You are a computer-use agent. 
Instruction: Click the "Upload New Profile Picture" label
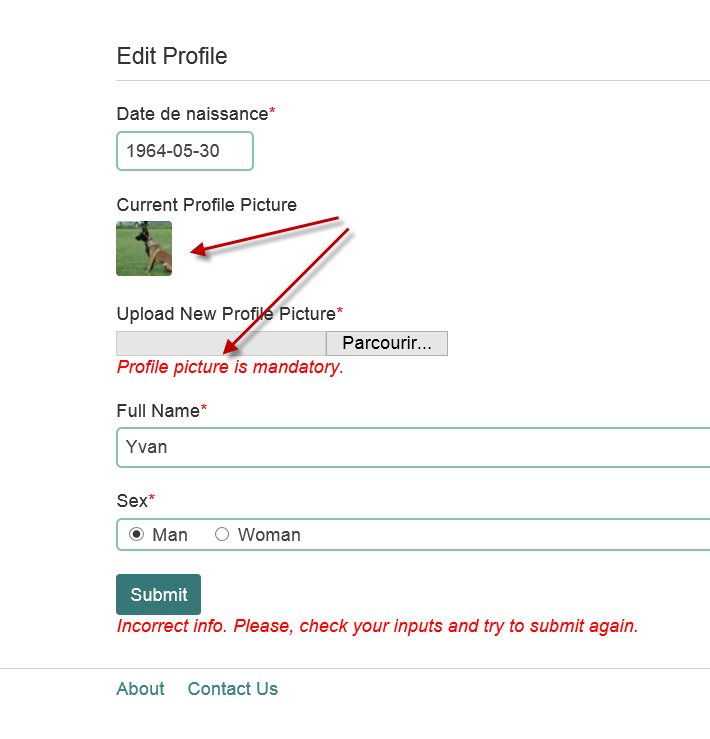pyautogui.click(x=226, y=314)
